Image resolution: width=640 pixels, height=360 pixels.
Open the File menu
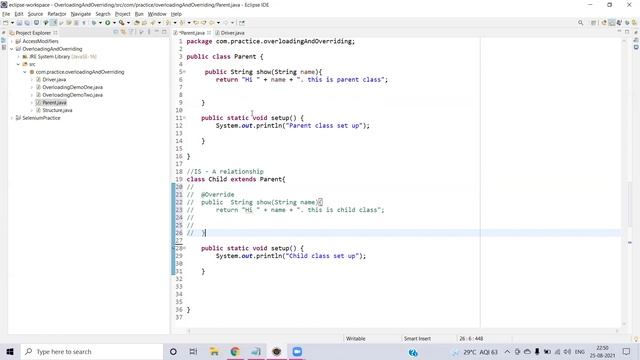(6, 14)
